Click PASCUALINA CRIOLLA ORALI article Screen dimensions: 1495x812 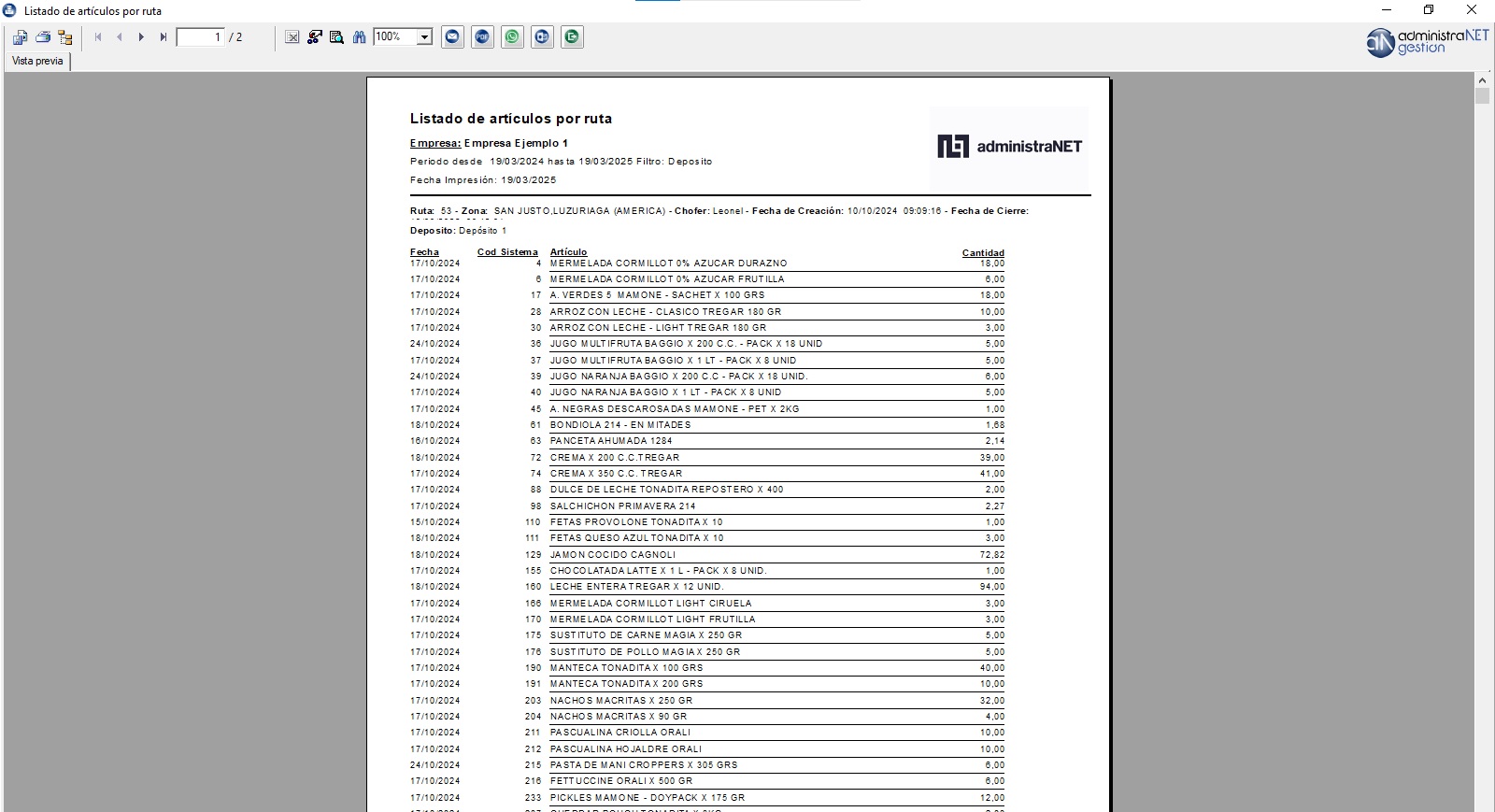point(620,733)
